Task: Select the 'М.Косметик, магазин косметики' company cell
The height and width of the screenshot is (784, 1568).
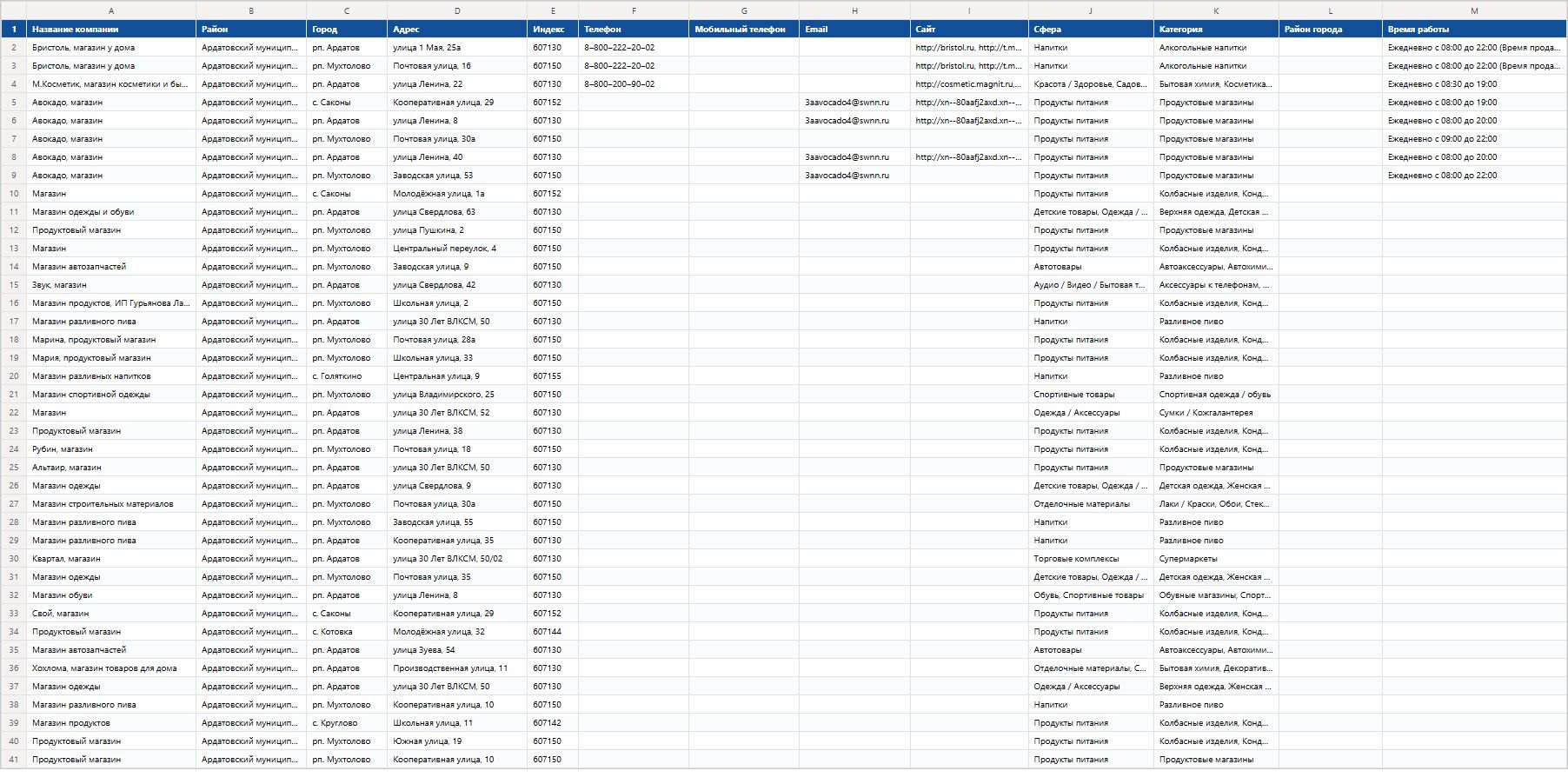Action: coord(111,84)
